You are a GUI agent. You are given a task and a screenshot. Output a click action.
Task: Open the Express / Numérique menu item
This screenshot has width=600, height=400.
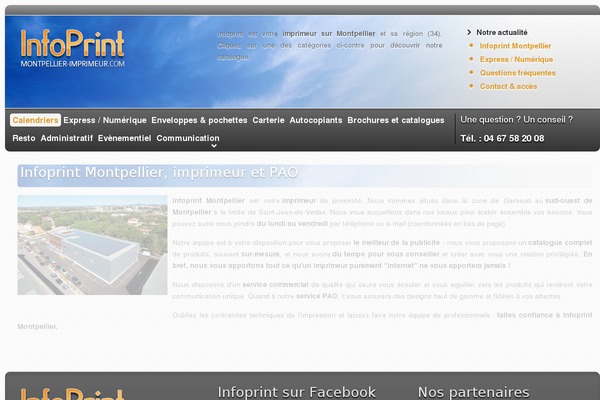tap(105, 120)
